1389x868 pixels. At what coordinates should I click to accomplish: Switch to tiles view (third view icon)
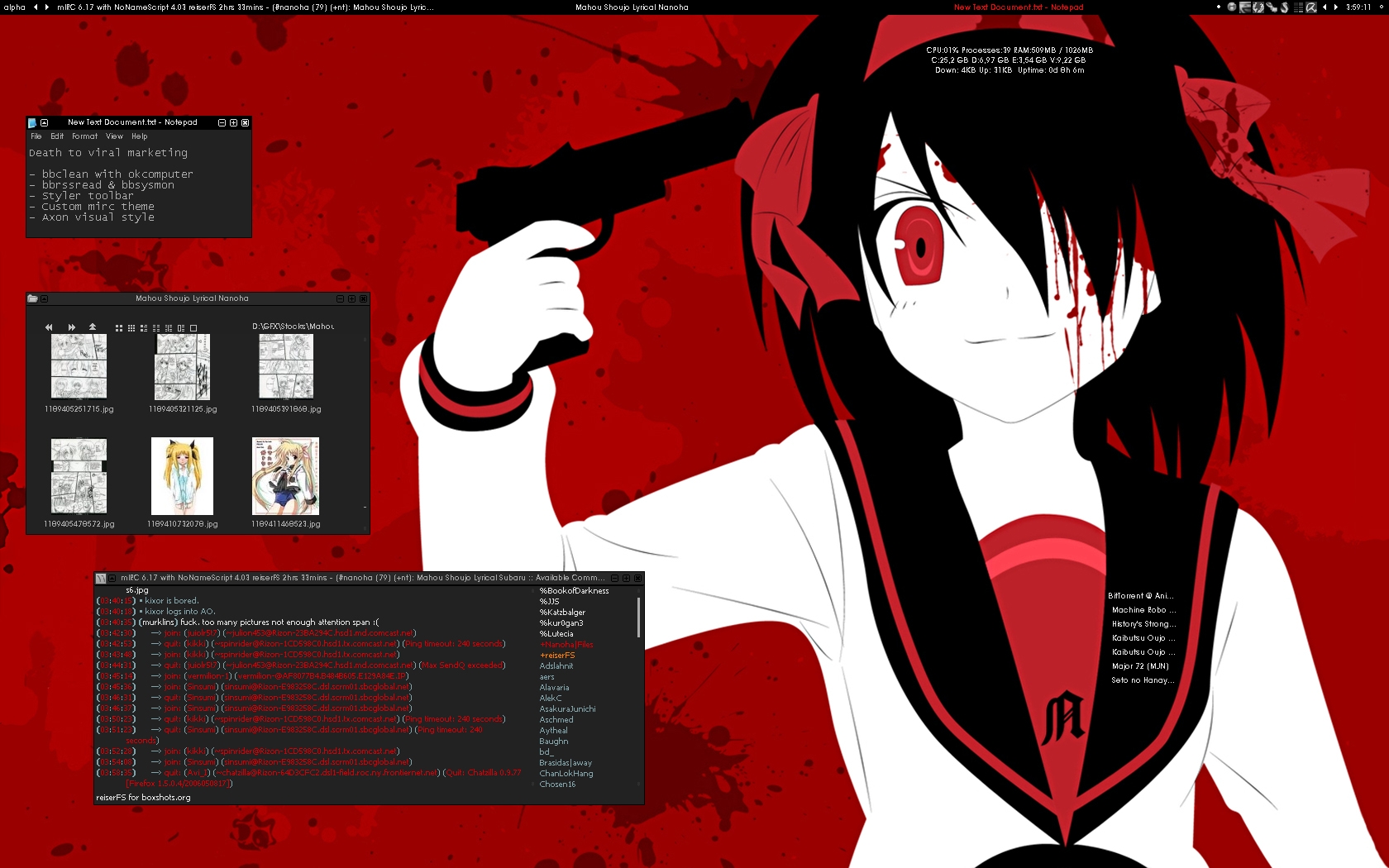[x=144, y=328]
